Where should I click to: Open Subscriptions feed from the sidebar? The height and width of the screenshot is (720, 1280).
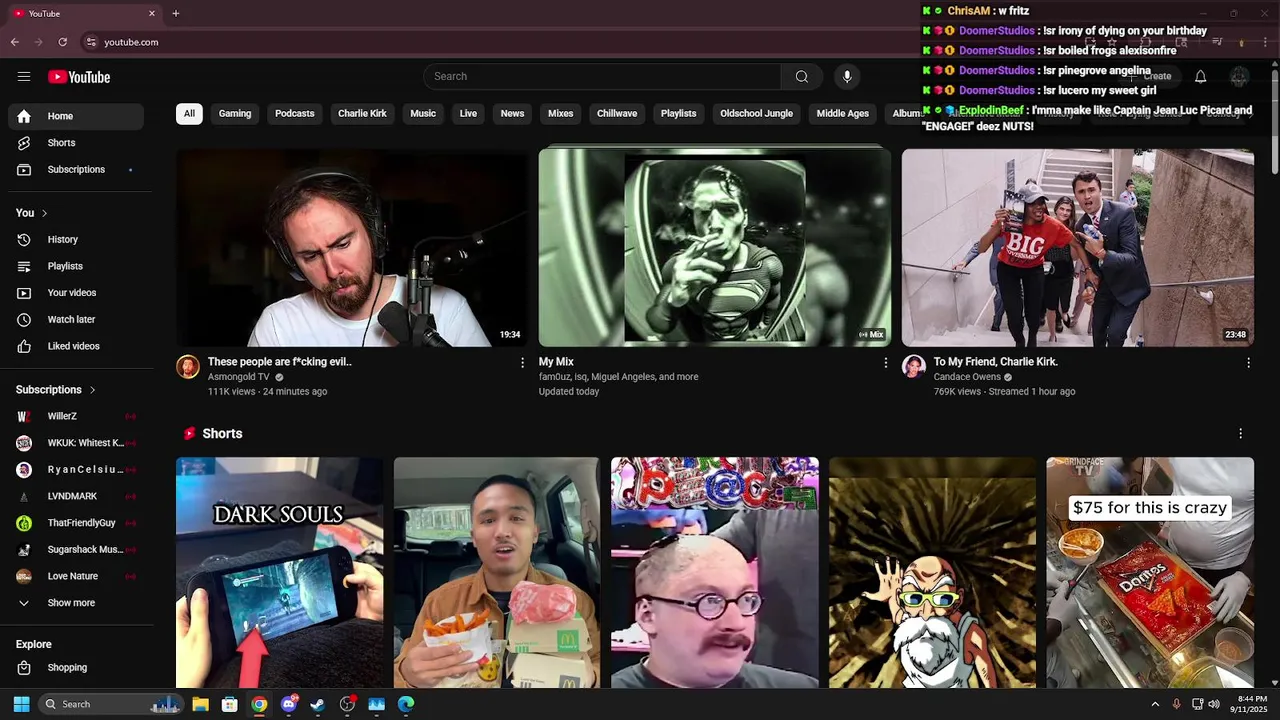pyautogui.click(x=76, y=170)
